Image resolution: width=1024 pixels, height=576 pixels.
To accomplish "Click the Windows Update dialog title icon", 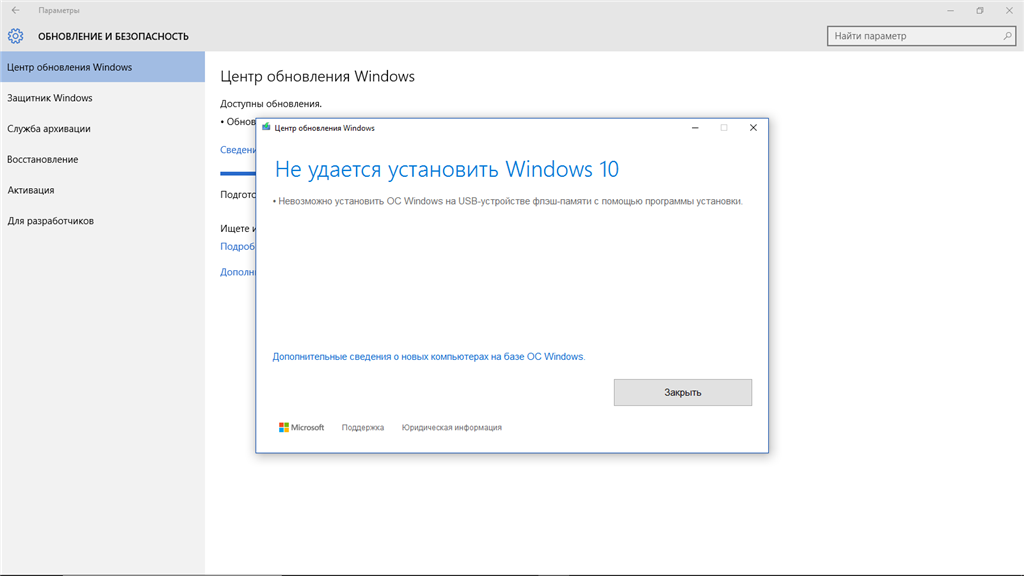I will coord(266,127).
